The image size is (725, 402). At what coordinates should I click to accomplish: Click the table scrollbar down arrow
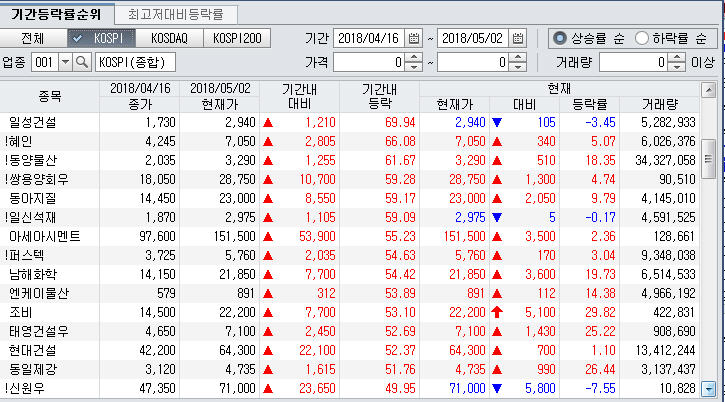coord(708,389)
